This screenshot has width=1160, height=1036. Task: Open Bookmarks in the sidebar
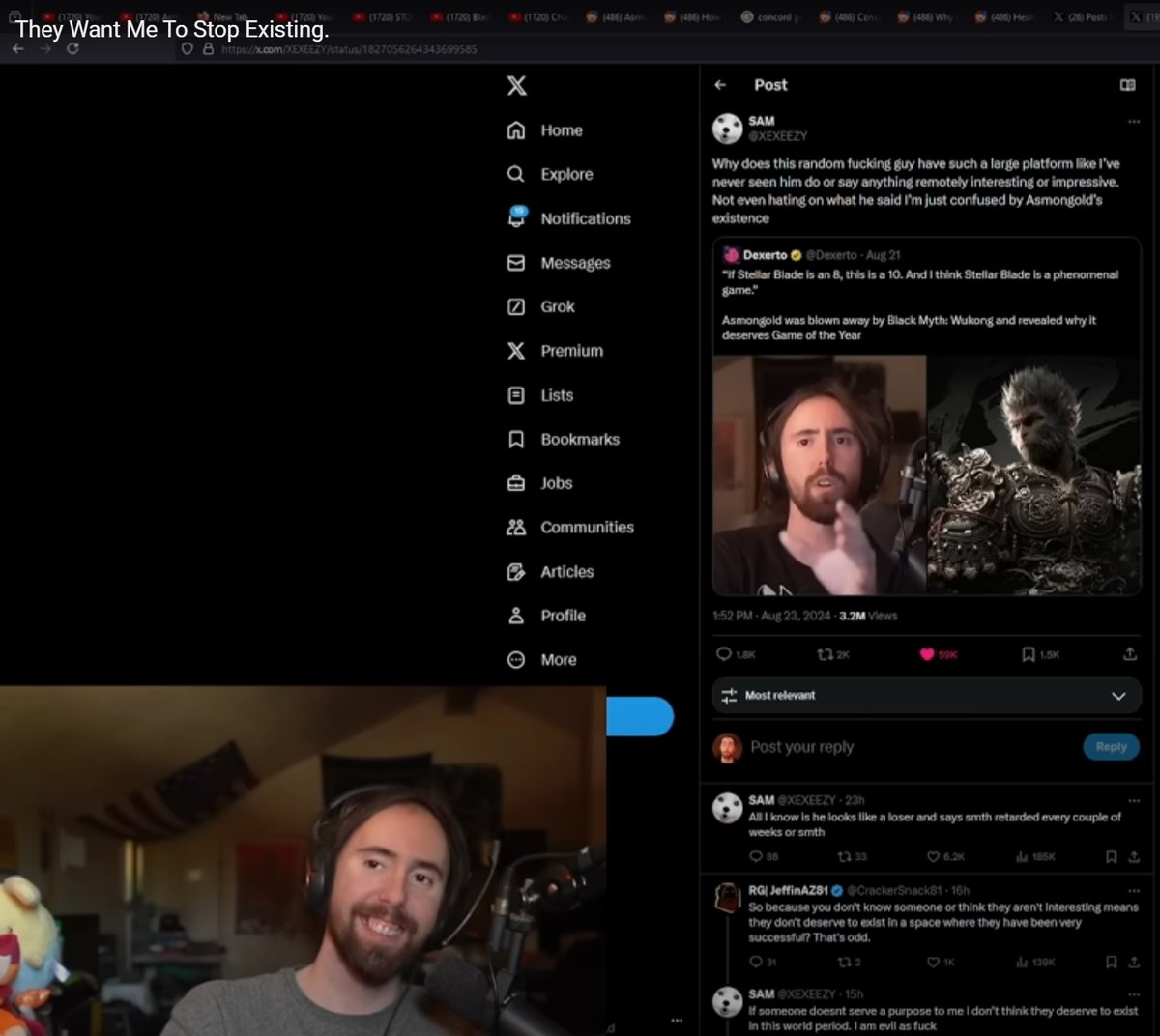click(564, 439)
